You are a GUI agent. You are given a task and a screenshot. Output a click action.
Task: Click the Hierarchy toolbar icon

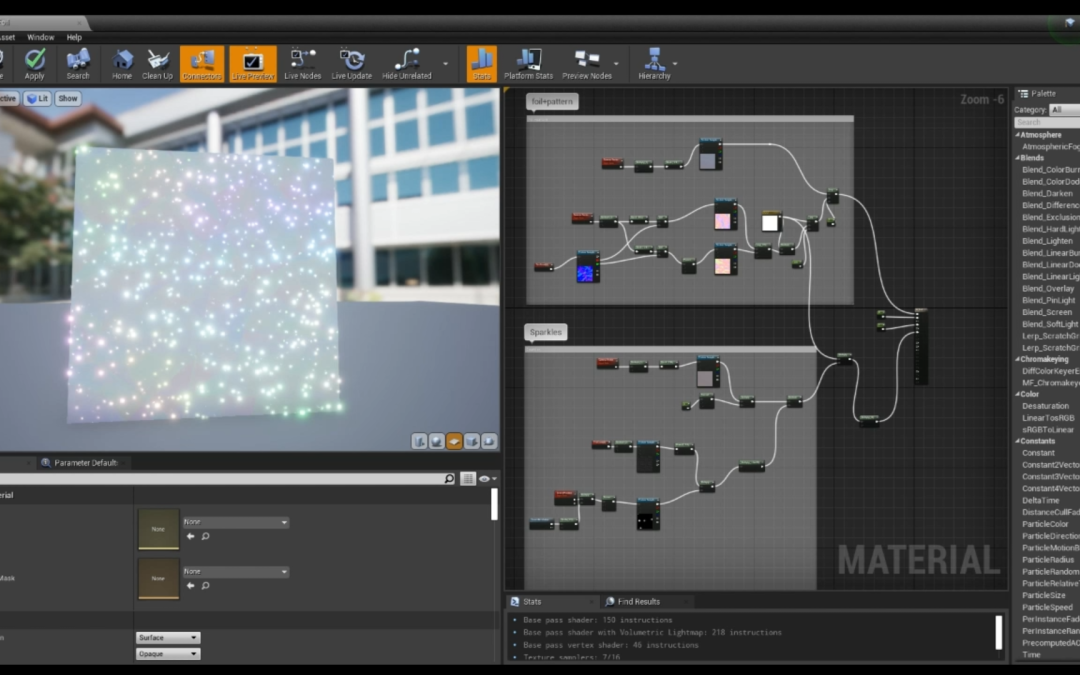(654, 64)
